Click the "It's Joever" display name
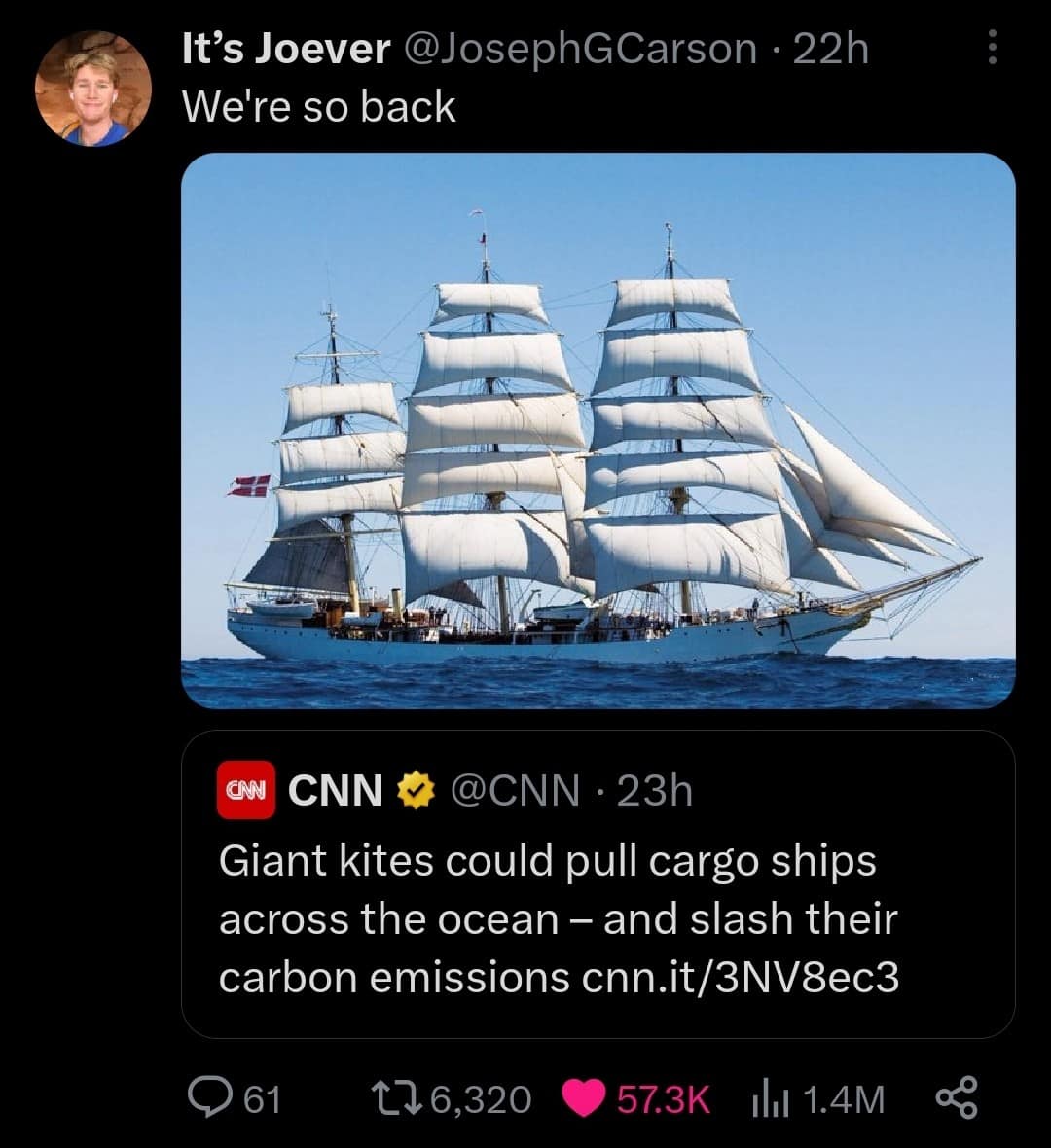Screen dimensions: 1051x1148 pos(286,48)
